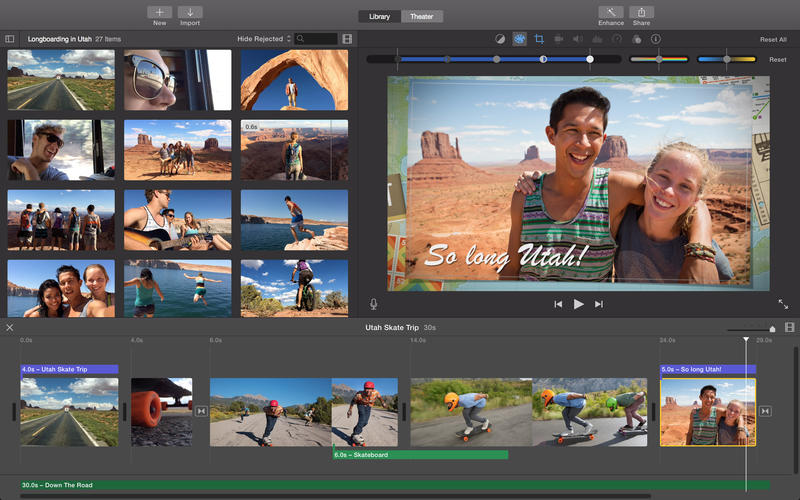
Task: Toggle the library sidebar visibility
Action: click(x=10, y=39)
